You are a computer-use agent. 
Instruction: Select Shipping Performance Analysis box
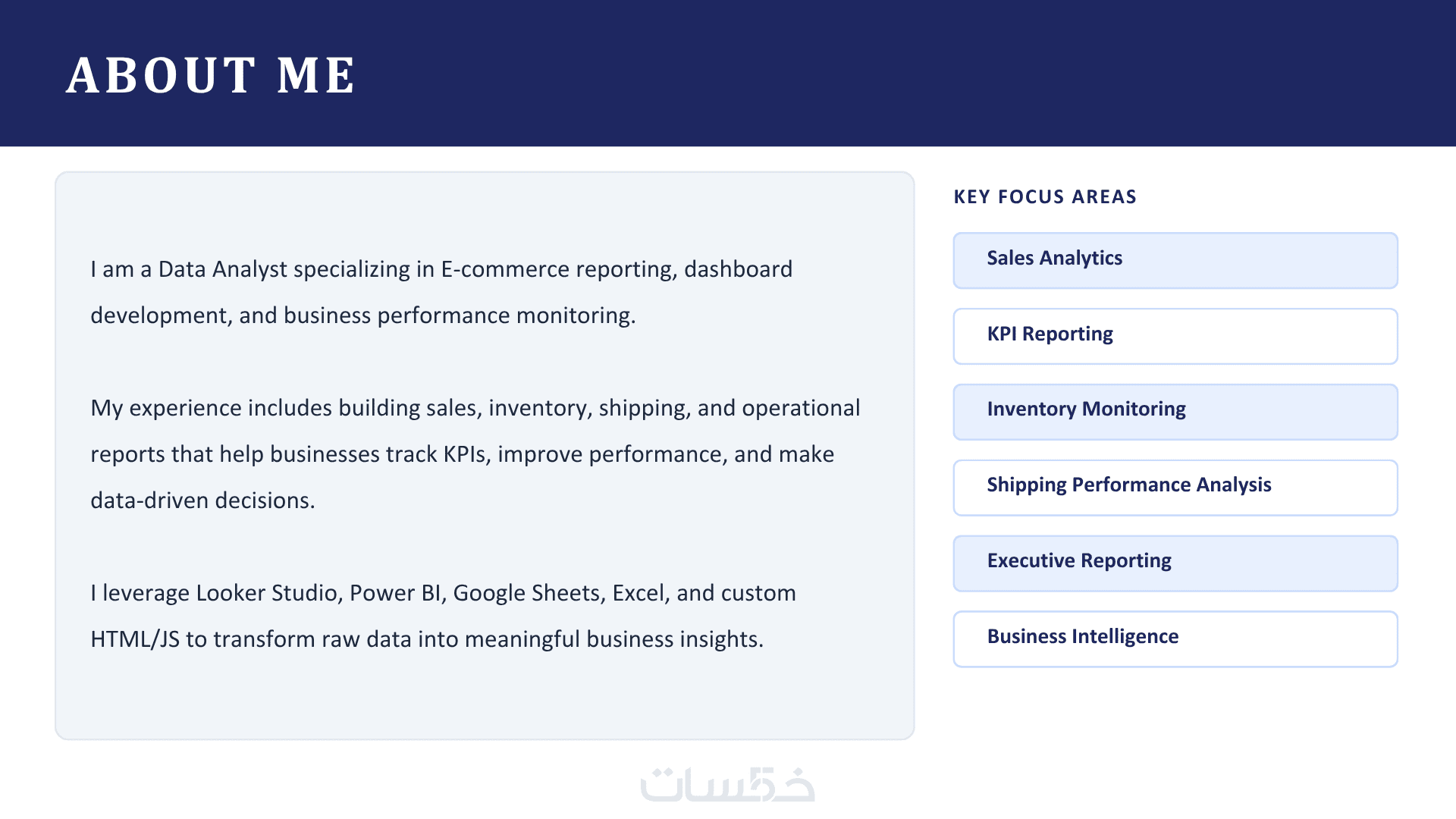[x=1175, y=488]
